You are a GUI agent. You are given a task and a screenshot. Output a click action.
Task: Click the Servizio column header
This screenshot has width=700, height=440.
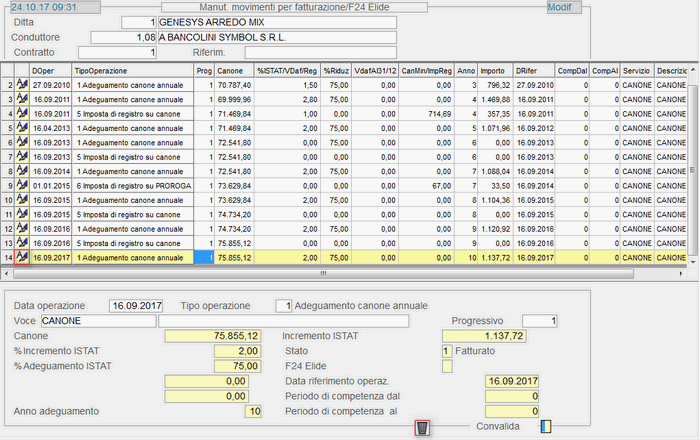tap(637, 71)
